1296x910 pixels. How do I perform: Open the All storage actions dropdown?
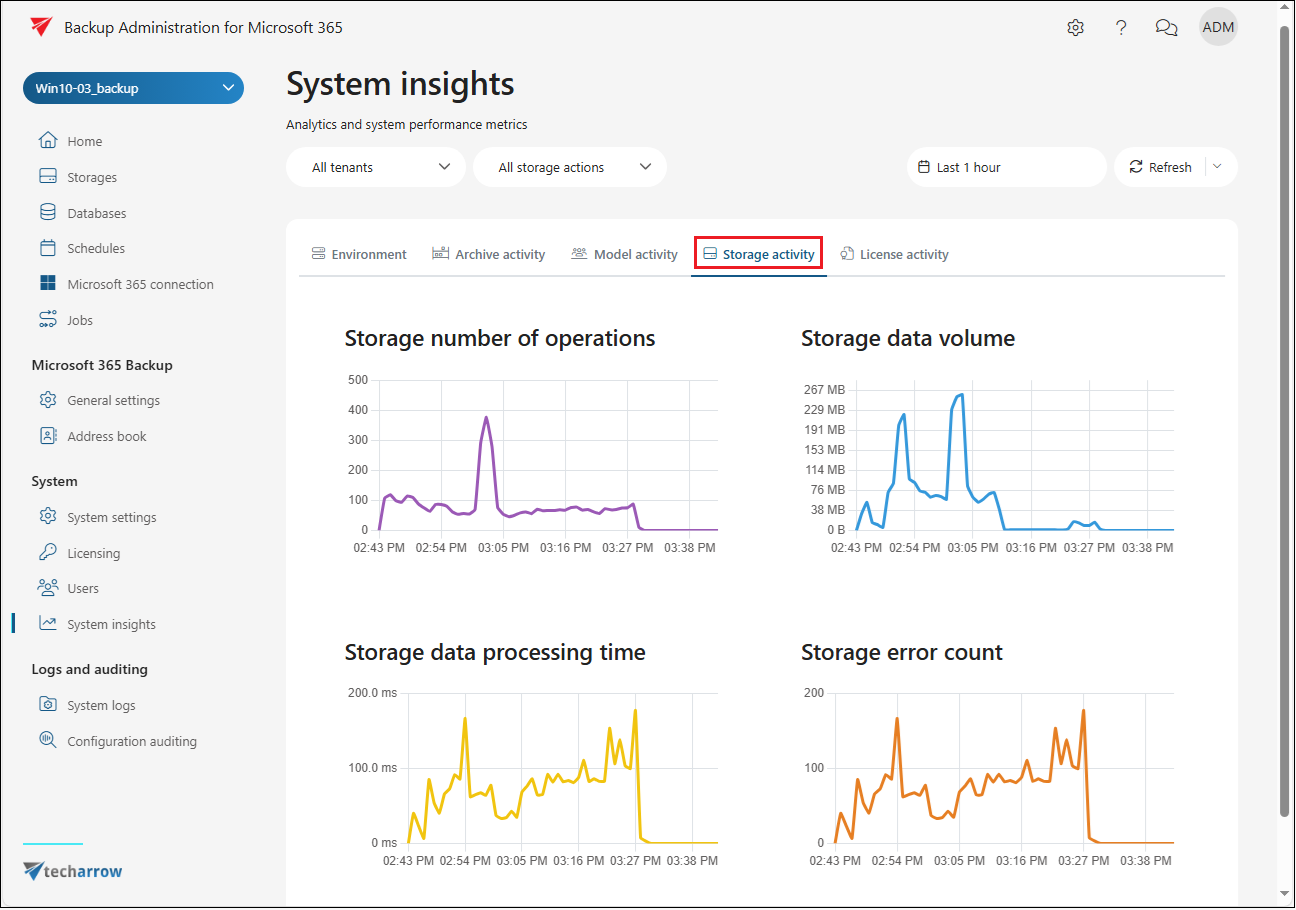570,167
